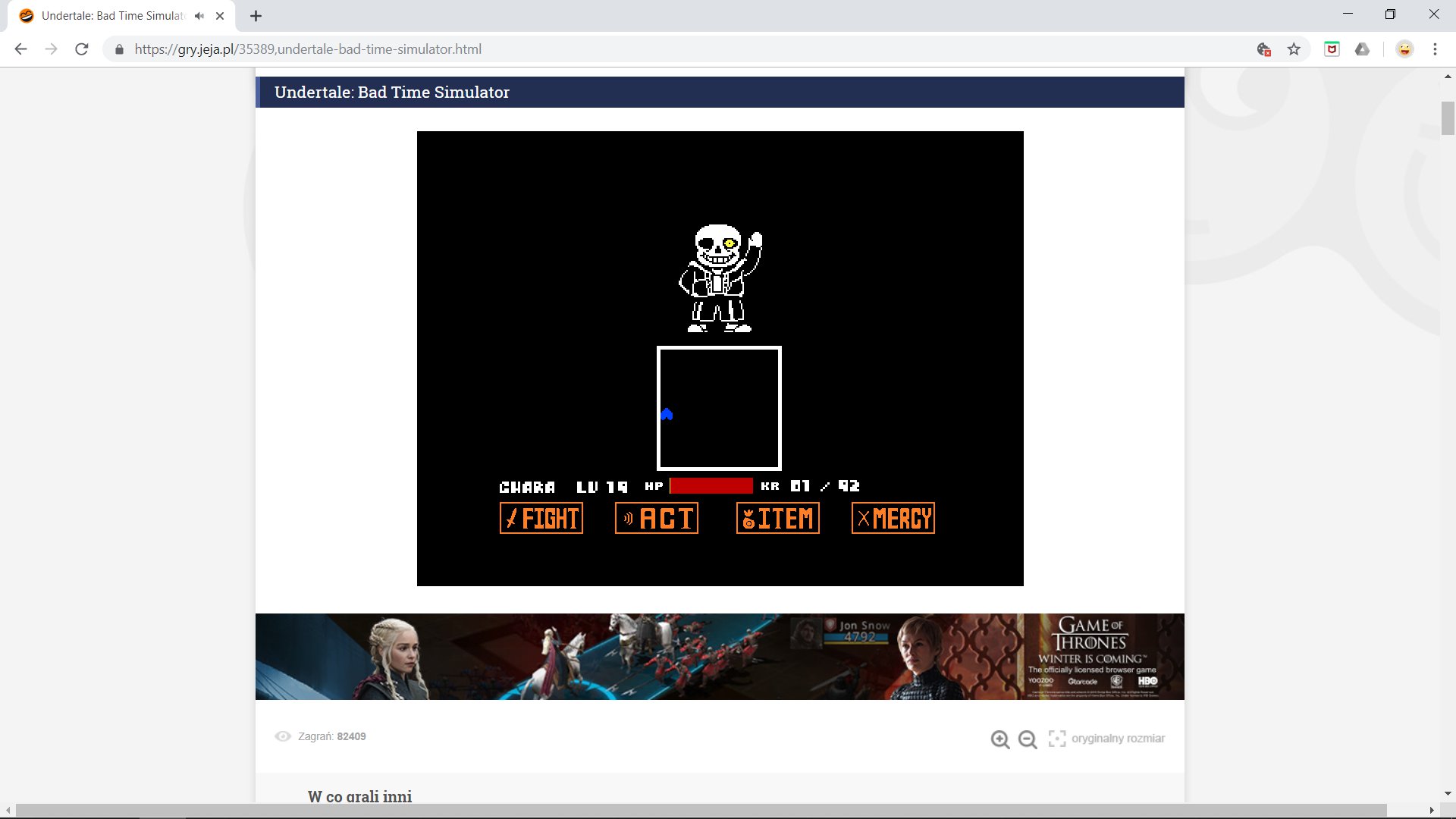Toggle the bookmark star in the address bar

[1294, 49]
